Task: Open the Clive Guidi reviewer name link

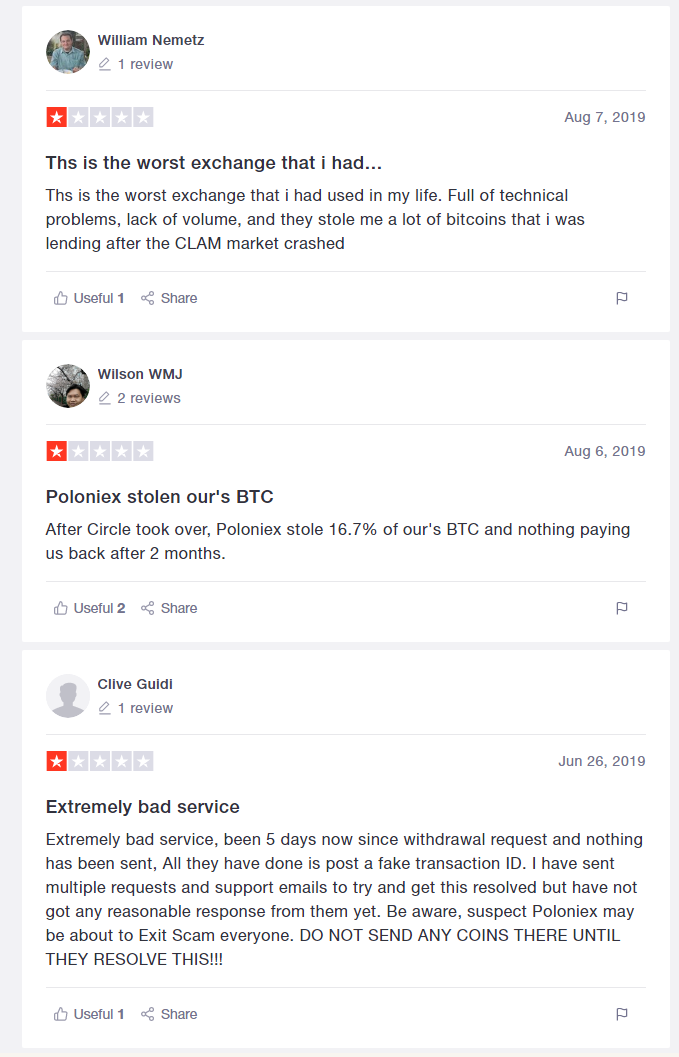Action: coord(136,684)
